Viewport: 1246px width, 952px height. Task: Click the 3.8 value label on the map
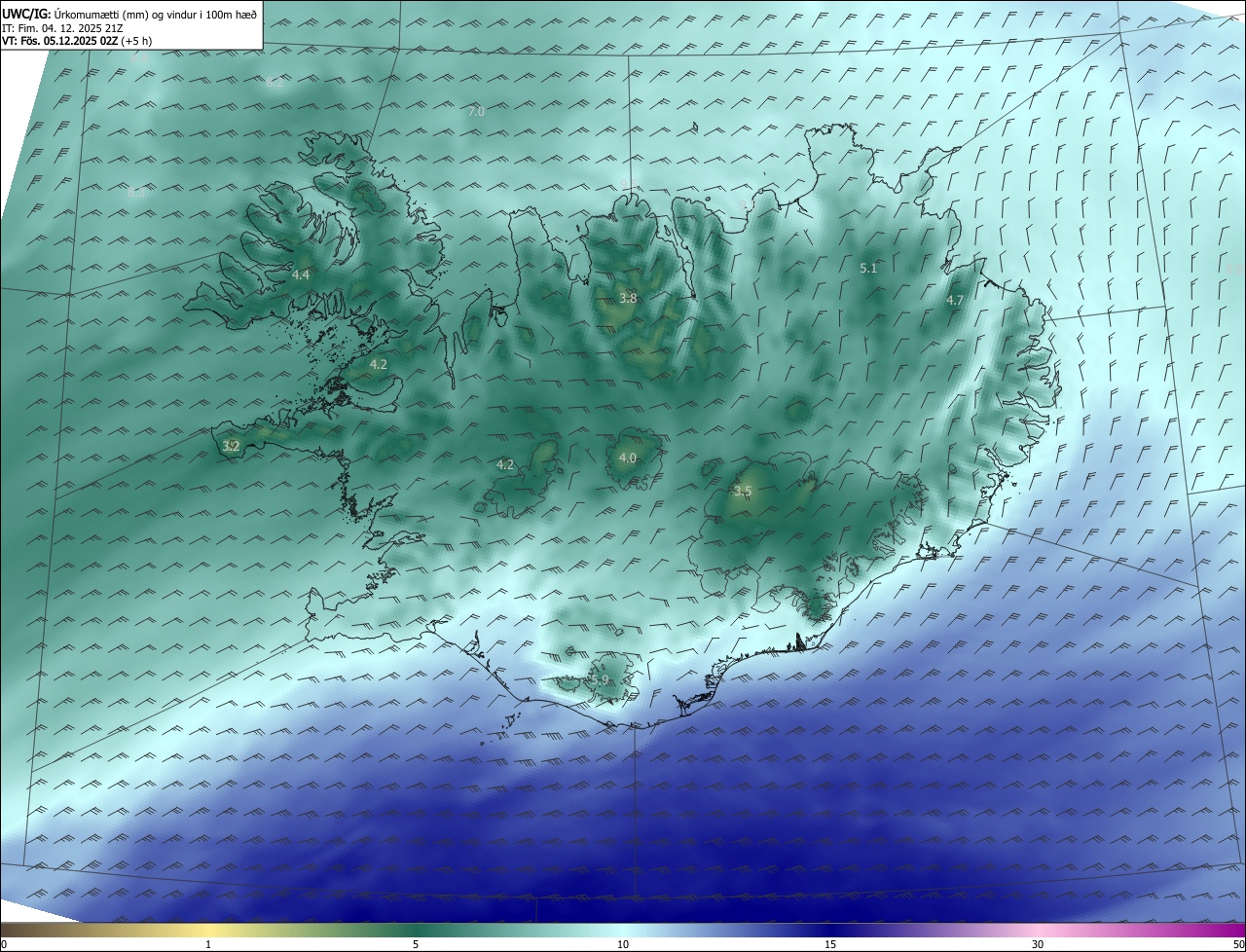click(628, 298)
